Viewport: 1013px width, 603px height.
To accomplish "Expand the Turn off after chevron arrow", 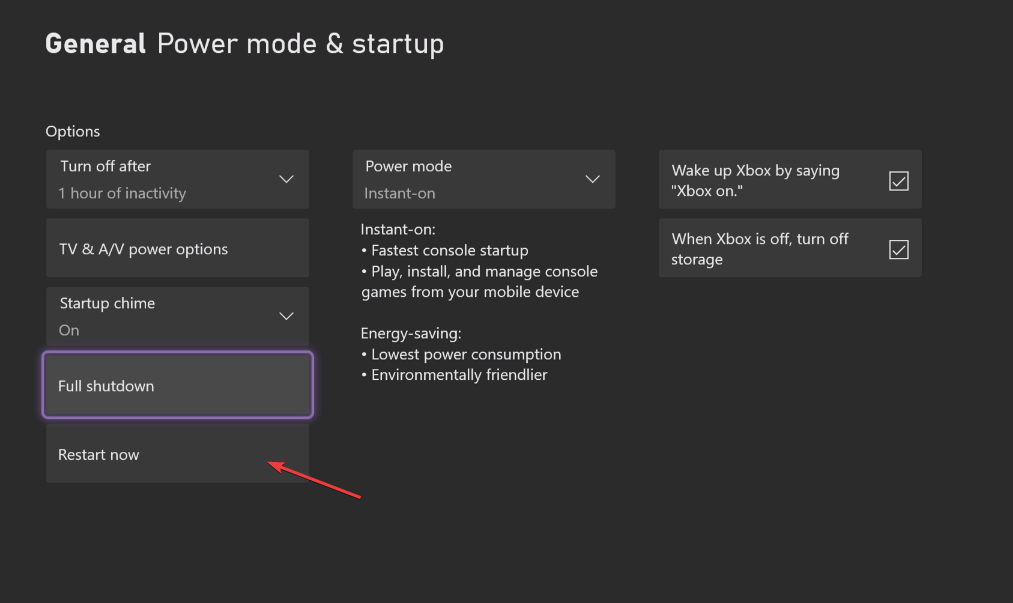I will coord(286,179).
